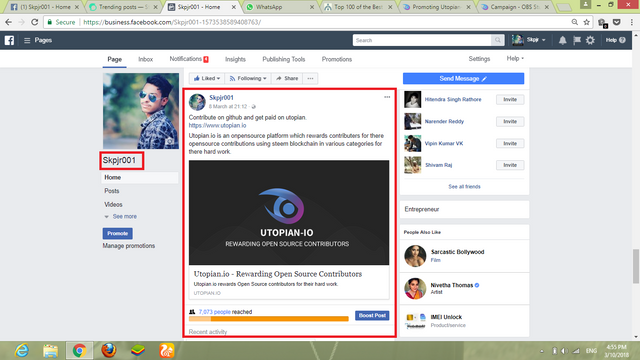Invite Vipin Kumar VK
The image size is (640, 360).
510,143
